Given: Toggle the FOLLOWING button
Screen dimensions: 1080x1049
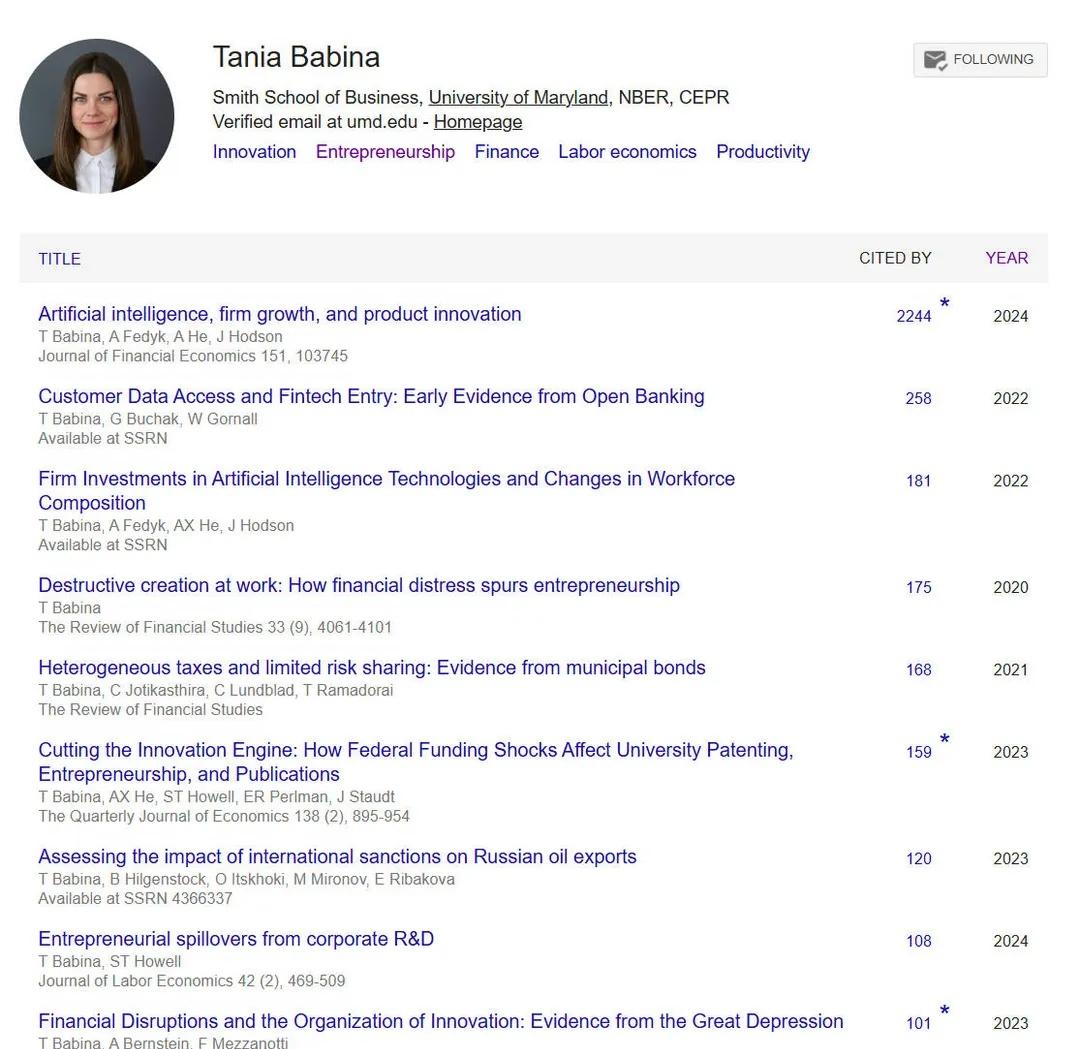Looking at the screenshot, I should pyautogui.click(x=980, y=60).
